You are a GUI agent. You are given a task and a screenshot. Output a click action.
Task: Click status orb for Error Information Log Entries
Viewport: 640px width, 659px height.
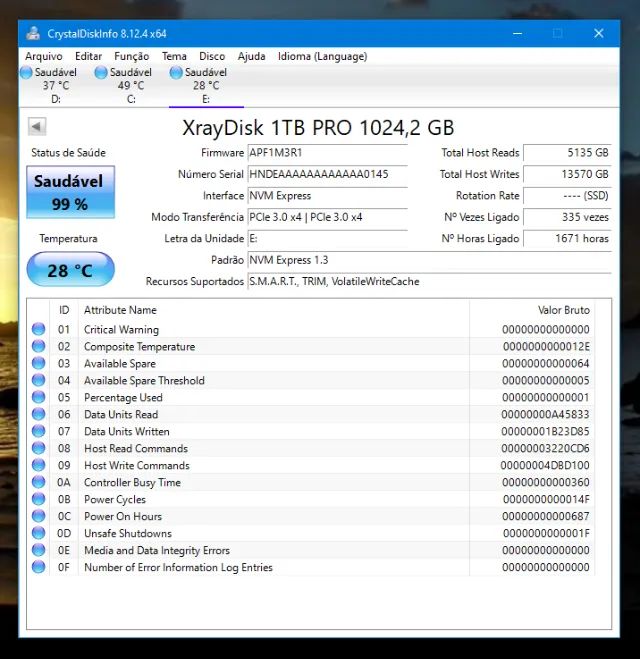(39, 567)
